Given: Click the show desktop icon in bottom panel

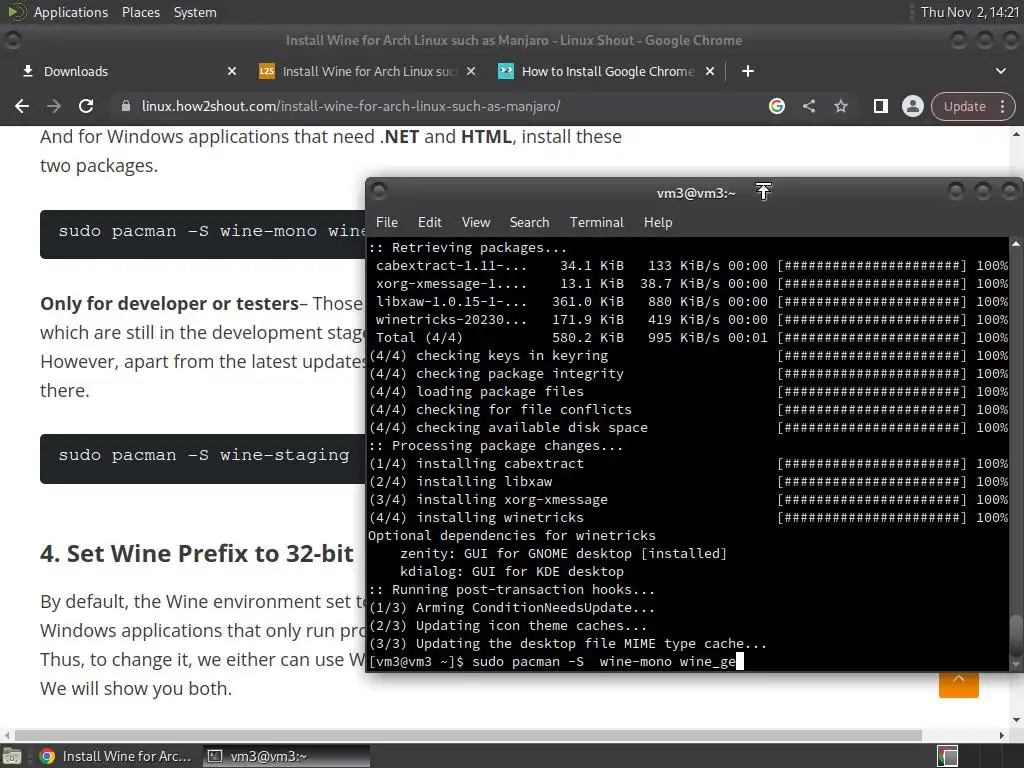Looking at the screenshot, I should pos(12,756).
